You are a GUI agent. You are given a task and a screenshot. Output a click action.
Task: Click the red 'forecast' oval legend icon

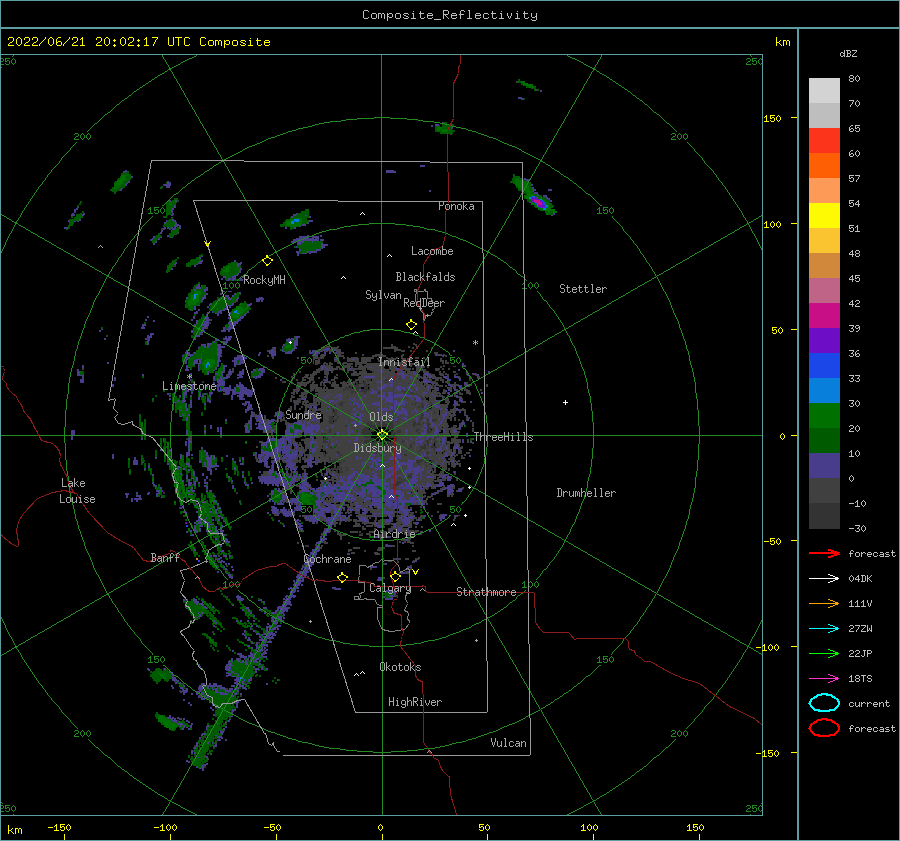824,728
